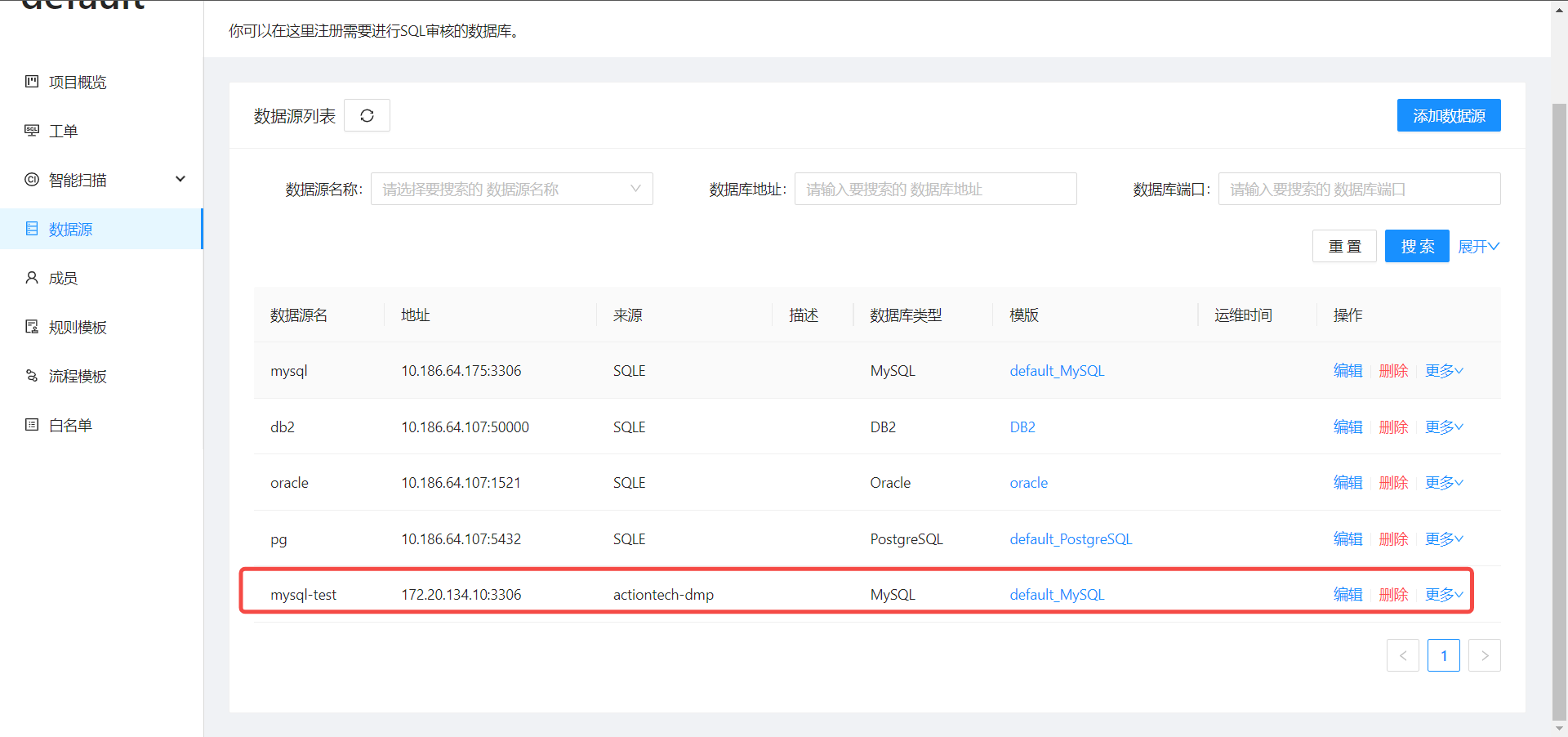
Task: Click the 搜索 button
Action: tap(1417, 246)
